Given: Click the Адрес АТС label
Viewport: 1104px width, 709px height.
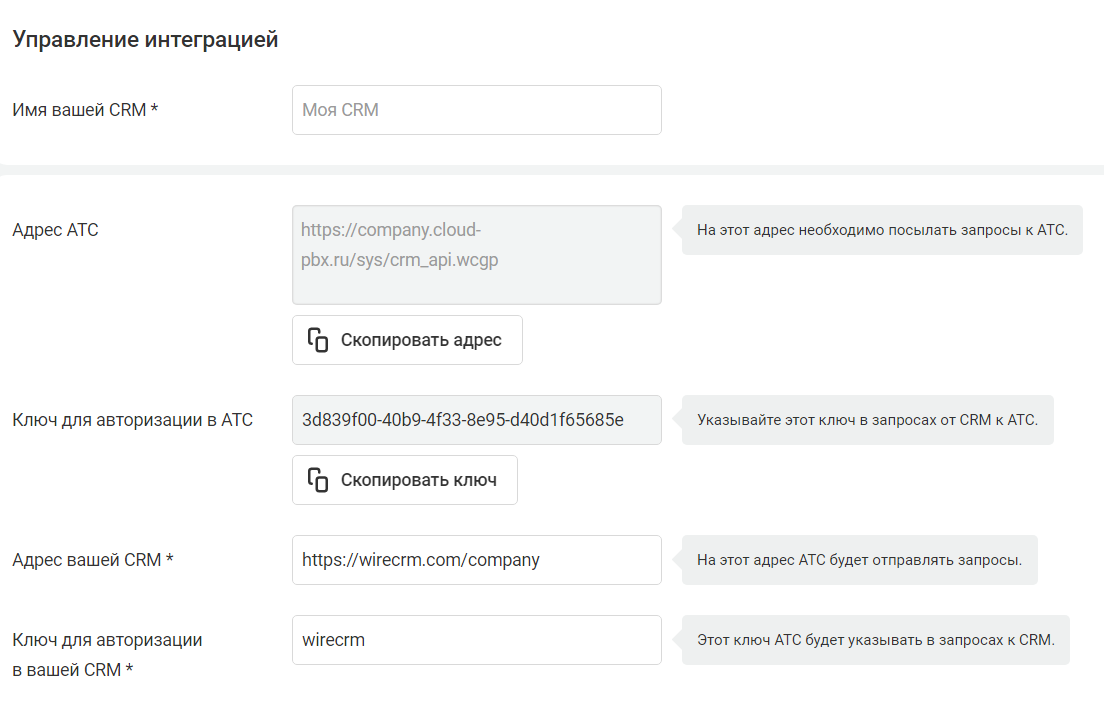Looking at the screenshot, I should (55, 230).
